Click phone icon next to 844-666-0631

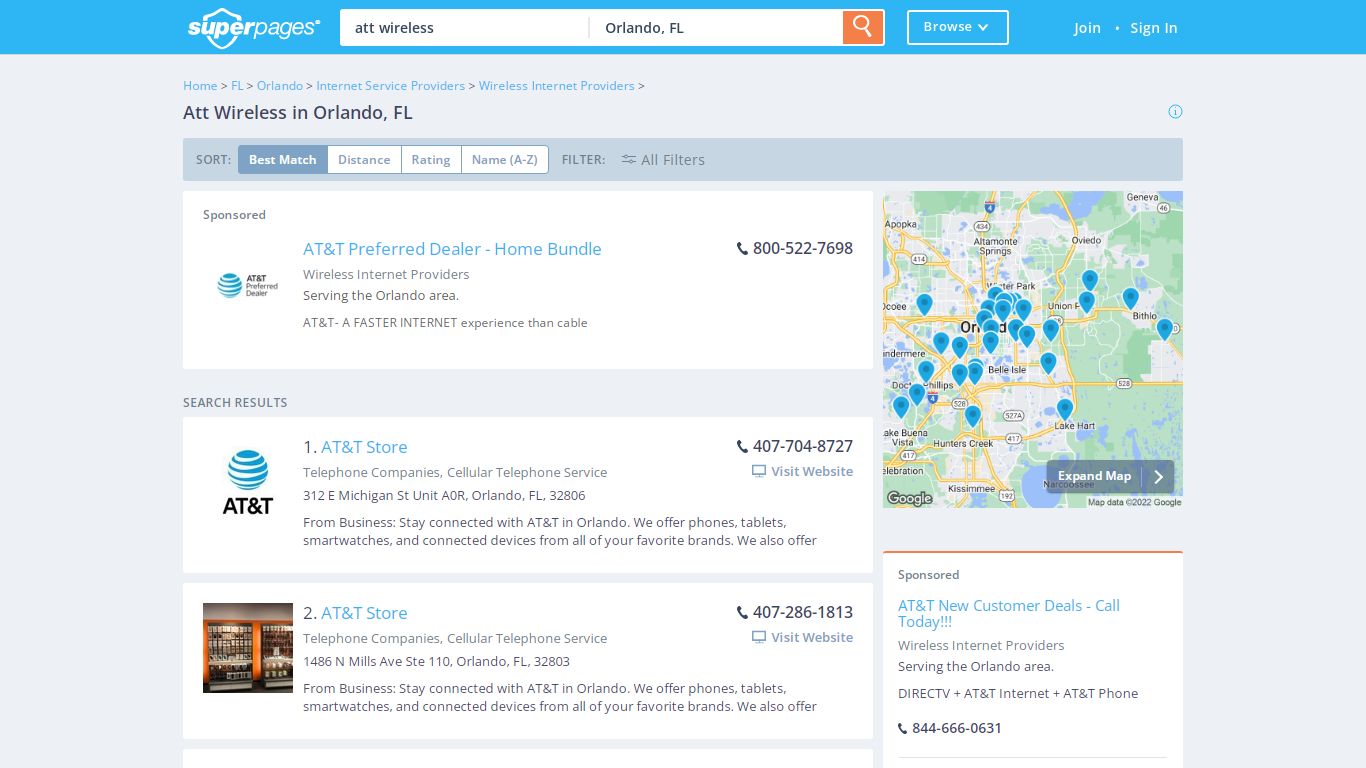tap(903, 728)
